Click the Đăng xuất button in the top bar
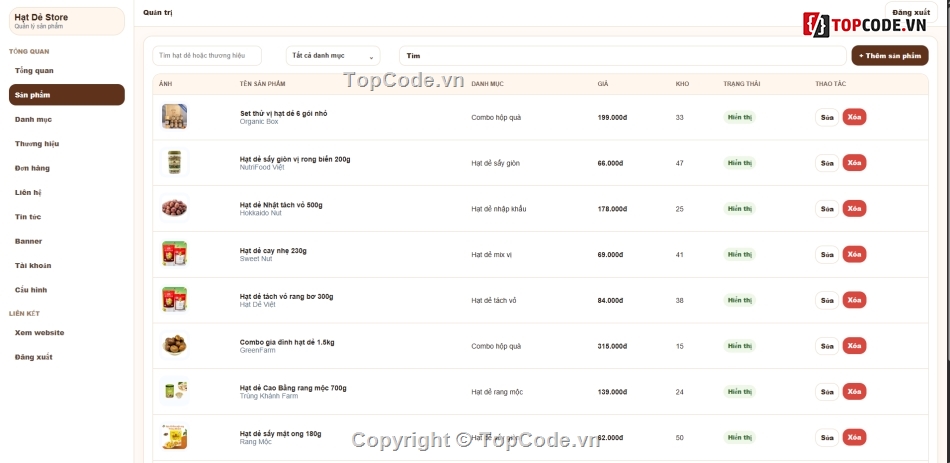The image size is (950, 463). pyautogui.click(x=911, y=13)
